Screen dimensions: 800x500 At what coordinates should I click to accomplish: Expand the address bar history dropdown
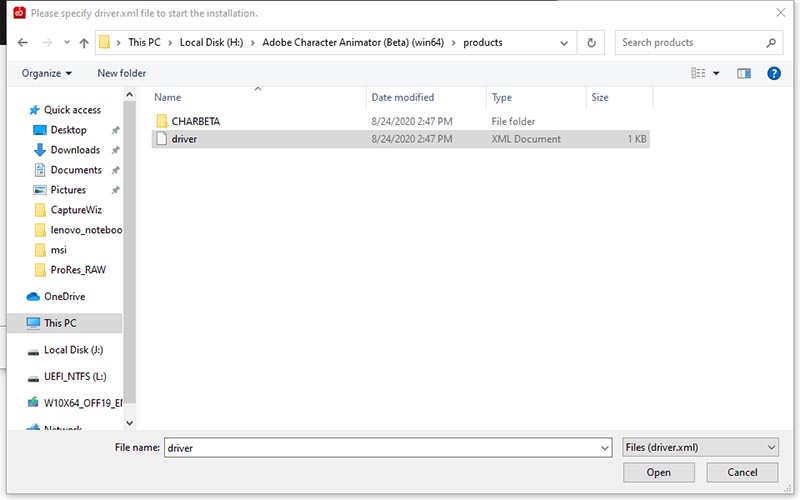coord(564,43)
